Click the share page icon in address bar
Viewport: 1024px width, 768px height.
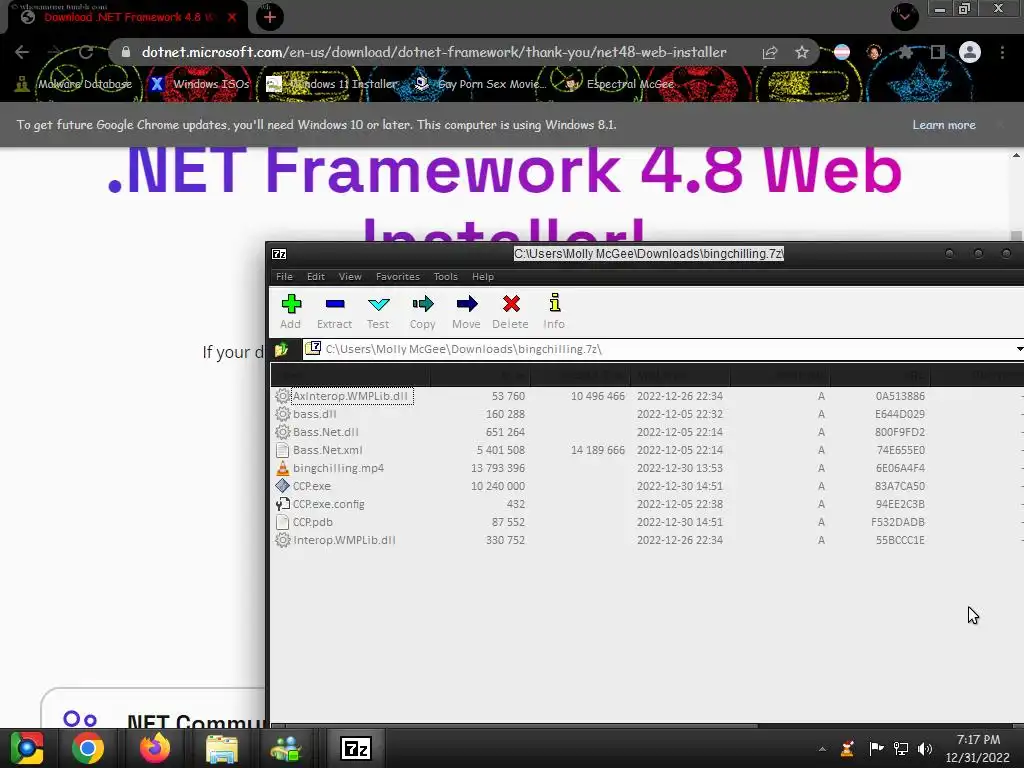tap(770, 52)
